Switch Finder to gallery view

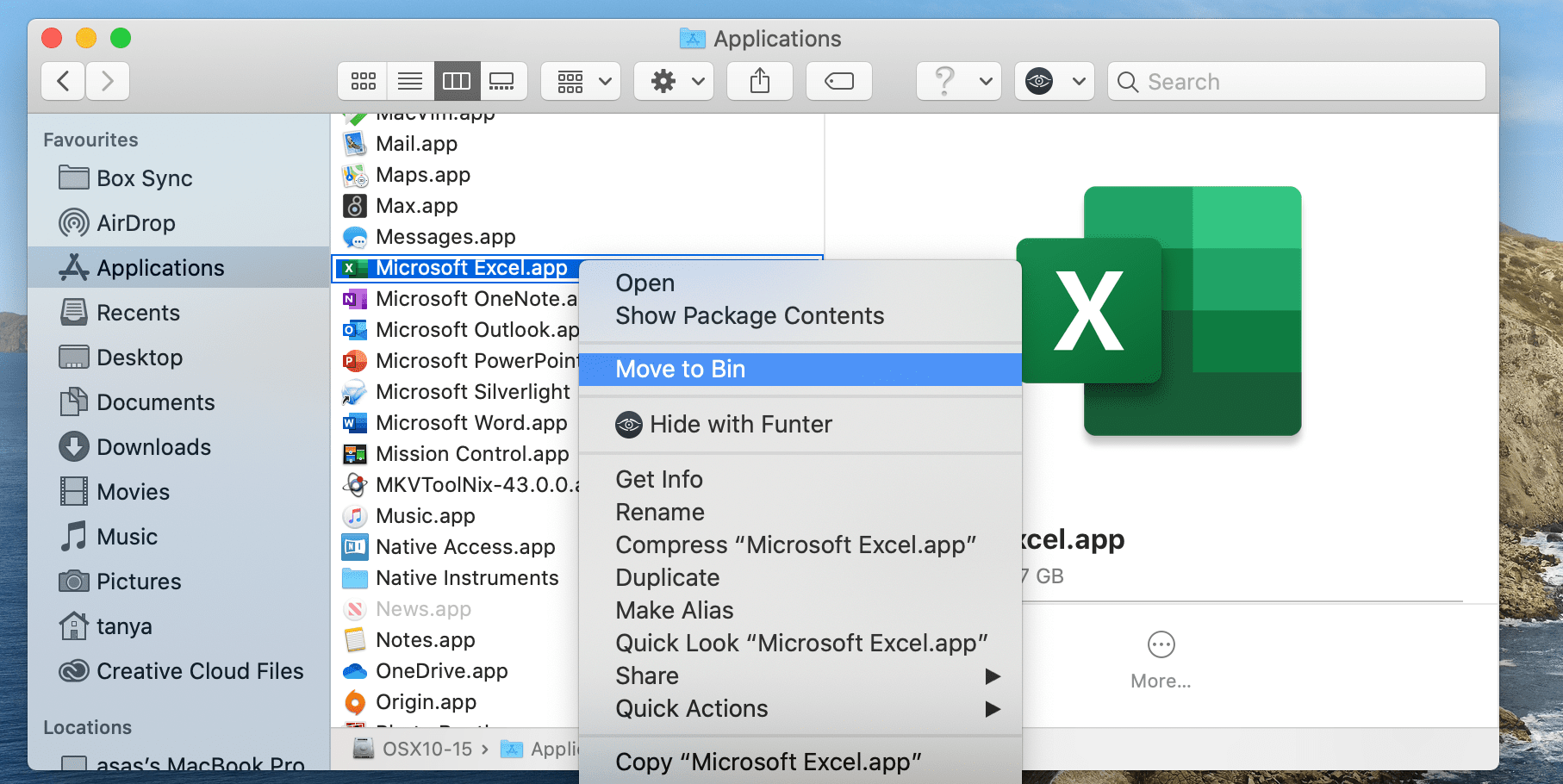503,80
